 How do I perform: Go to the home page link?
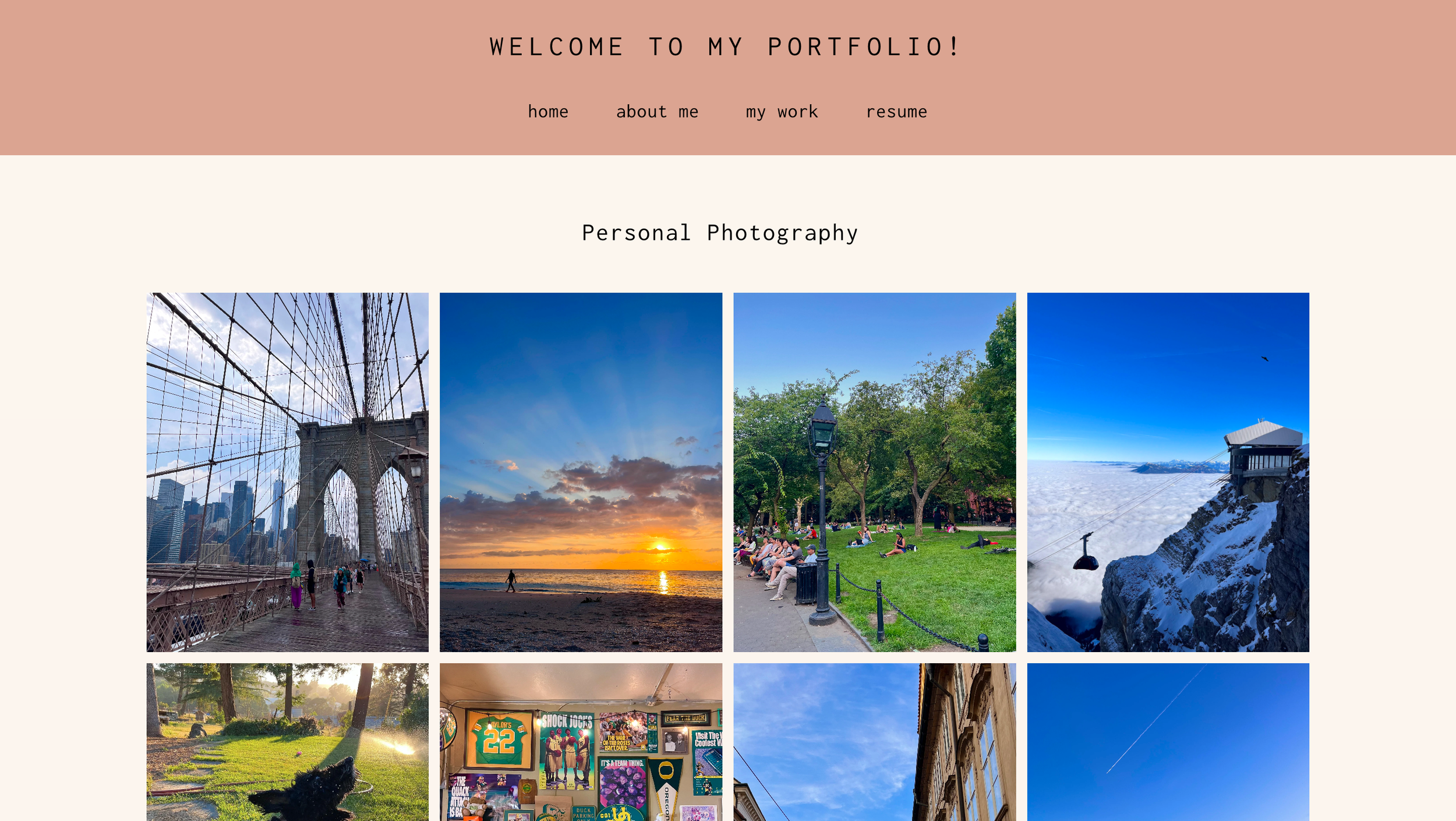(x=547, y=112)
